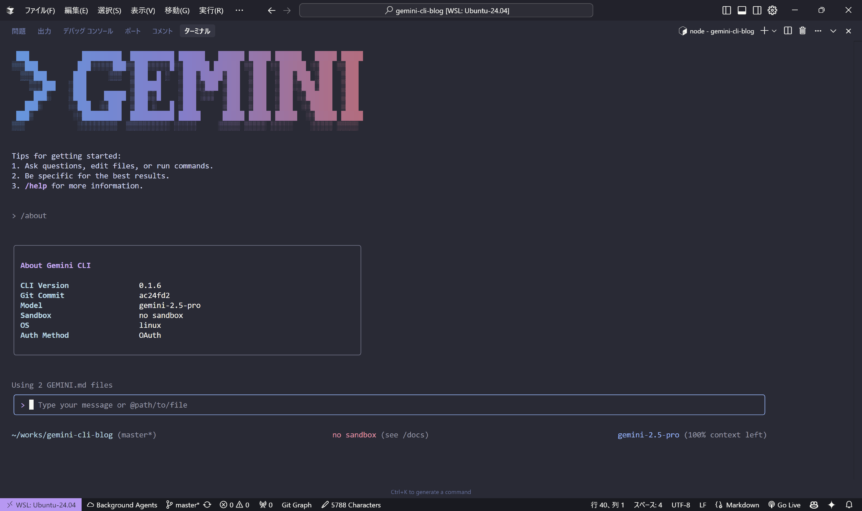Viewport: 862px width, 511px height.
Task: Kill terminal with the trash icon
Action: coord(803,31)
